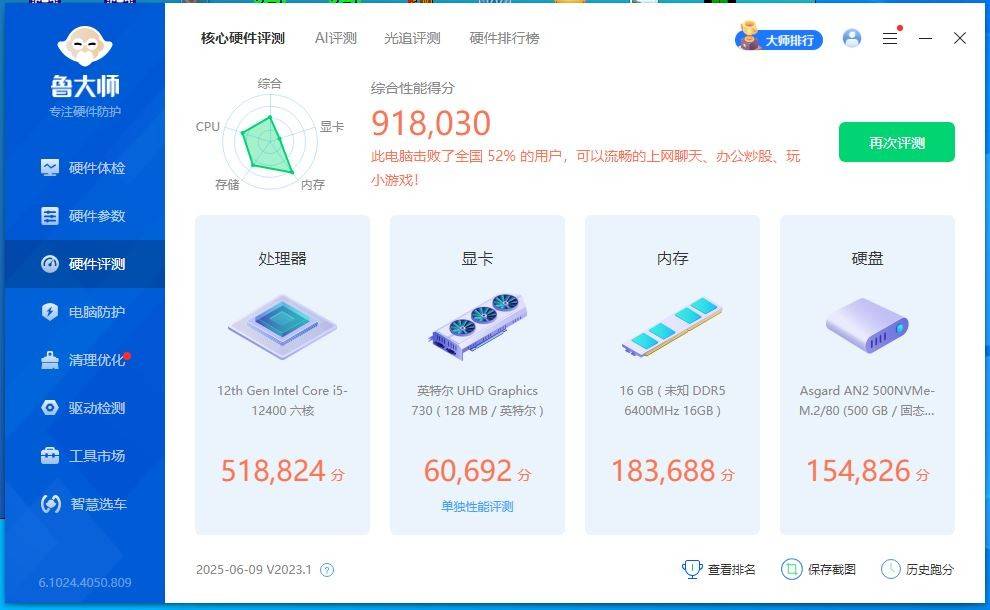Click the 918,030 total score
990x610 pixels.
[x=431, y=123]
